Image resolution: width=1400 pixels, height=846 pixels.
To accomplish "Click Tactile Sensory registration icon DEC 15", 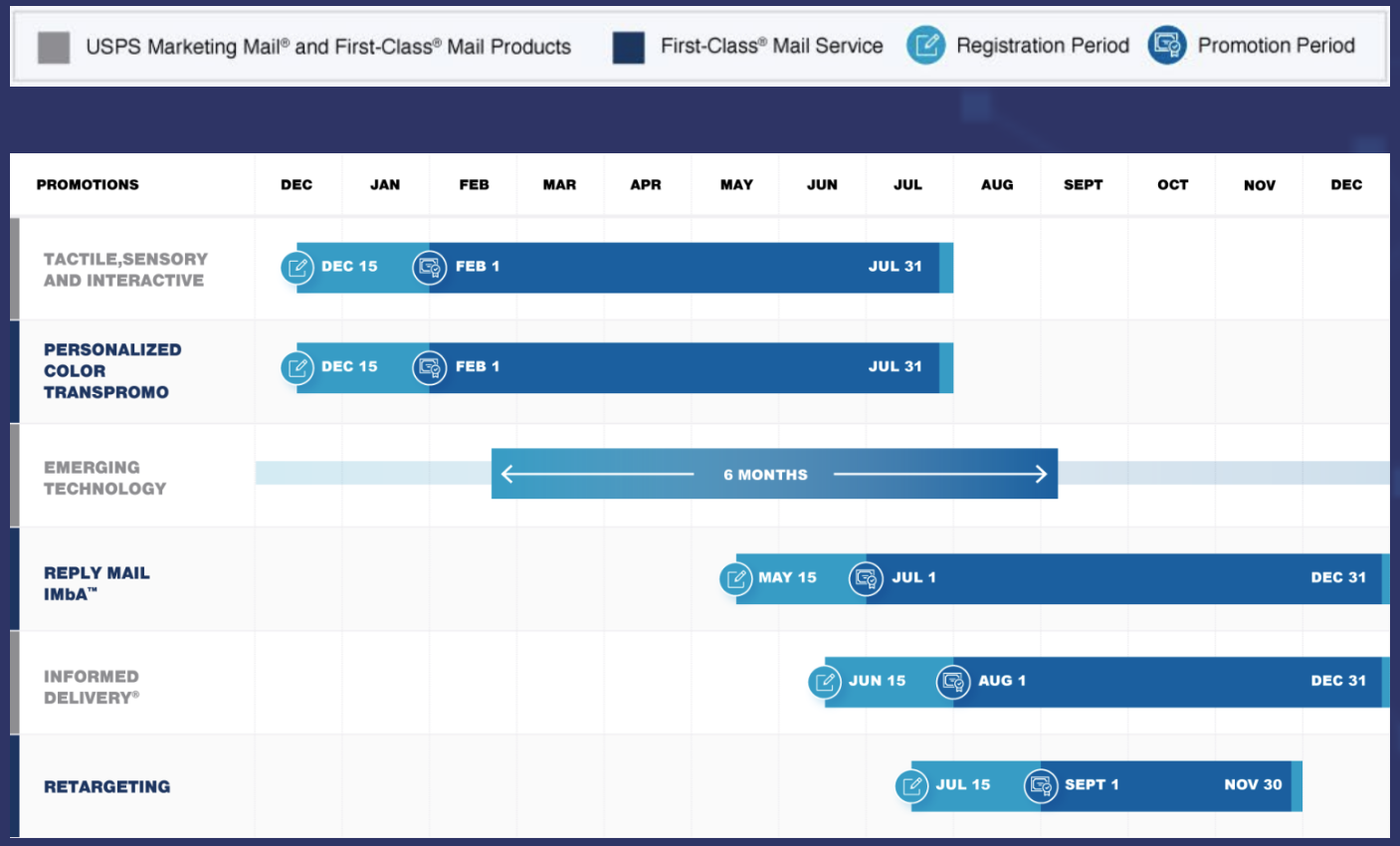I will point(297,268).
